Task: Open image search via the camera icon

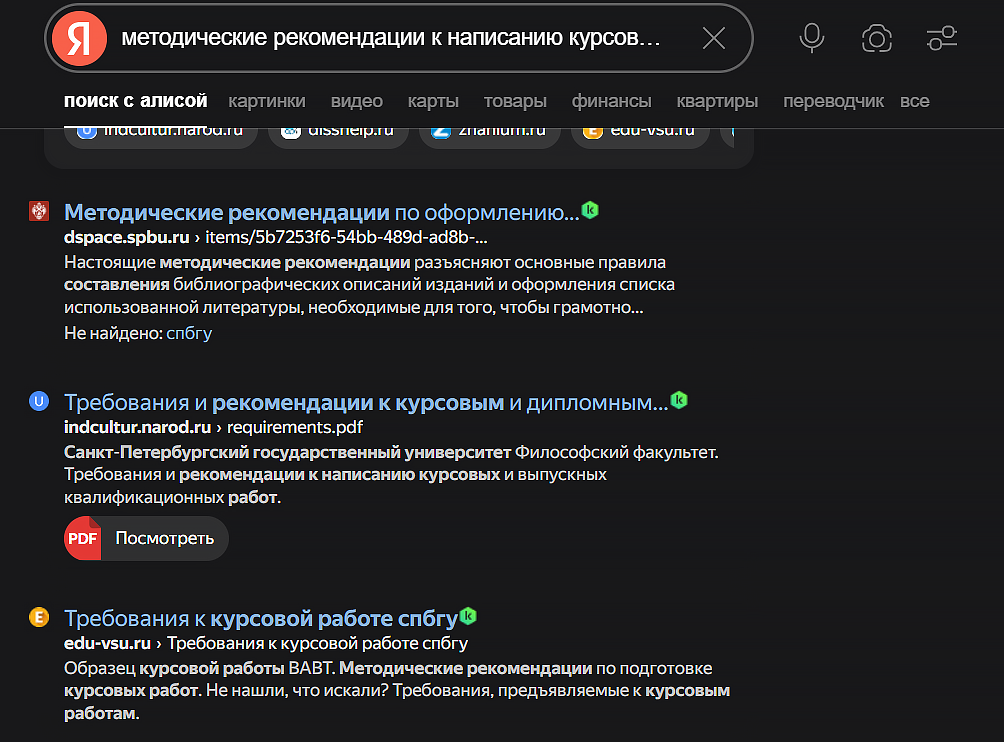Action: (x=876, y=38)
